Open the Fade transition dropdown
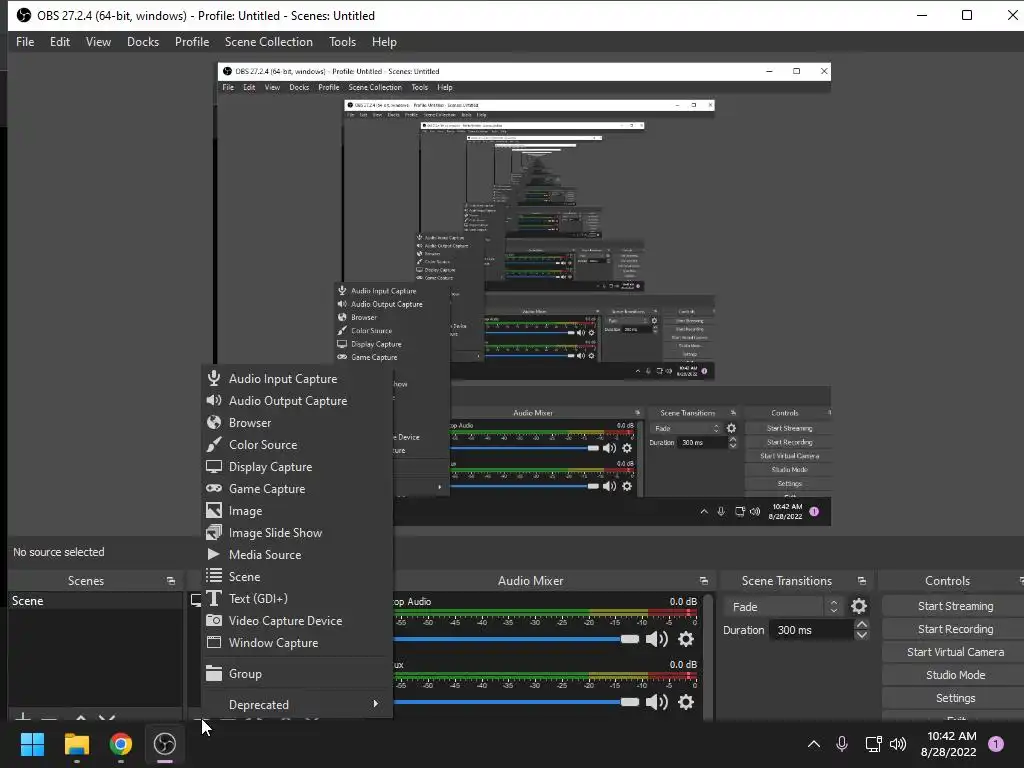This screenshot has width=1024, height=768. pos(782,607)
